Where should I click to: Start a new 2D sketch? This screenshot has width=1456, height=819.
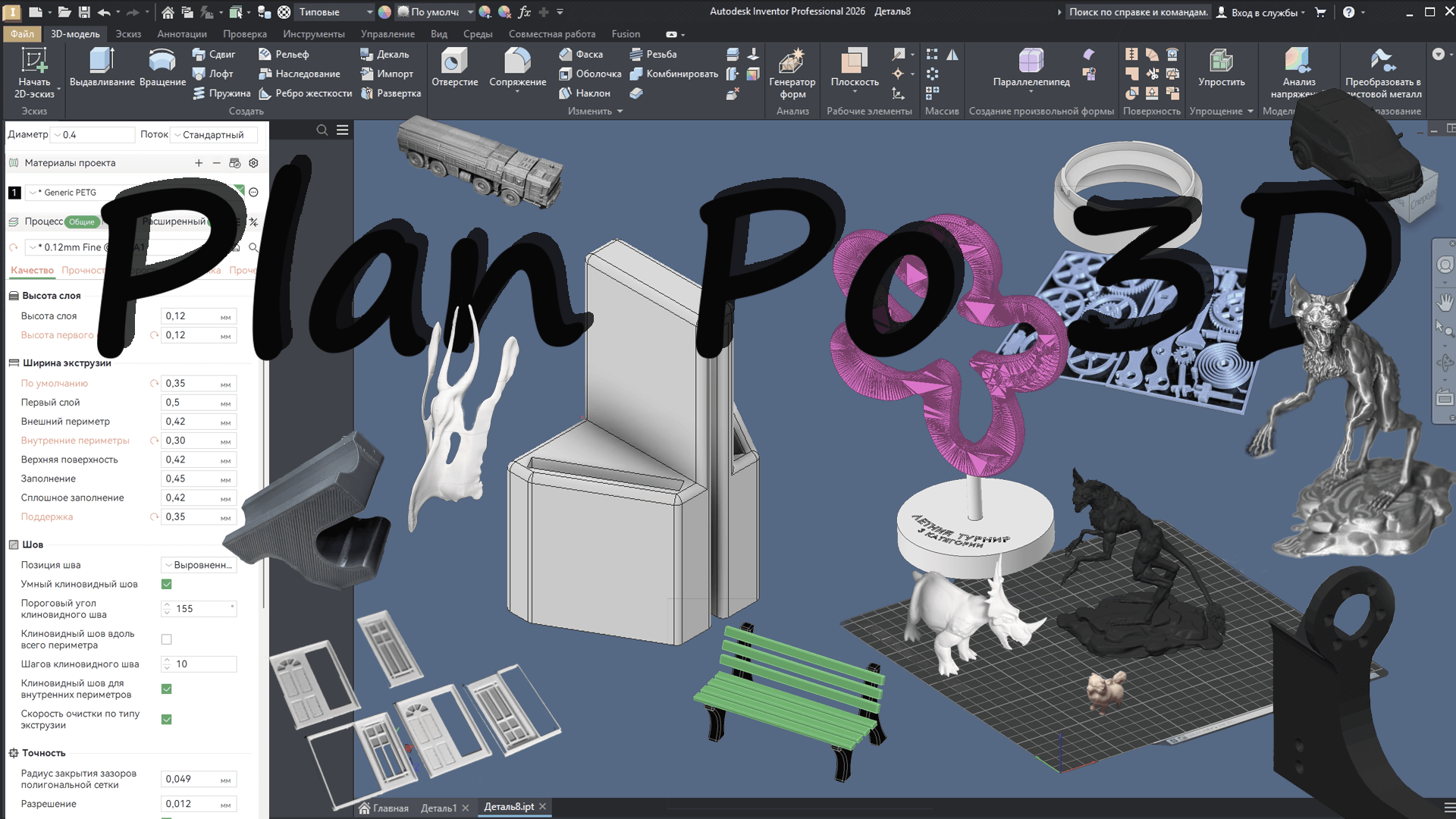click(x=34, y=73)
